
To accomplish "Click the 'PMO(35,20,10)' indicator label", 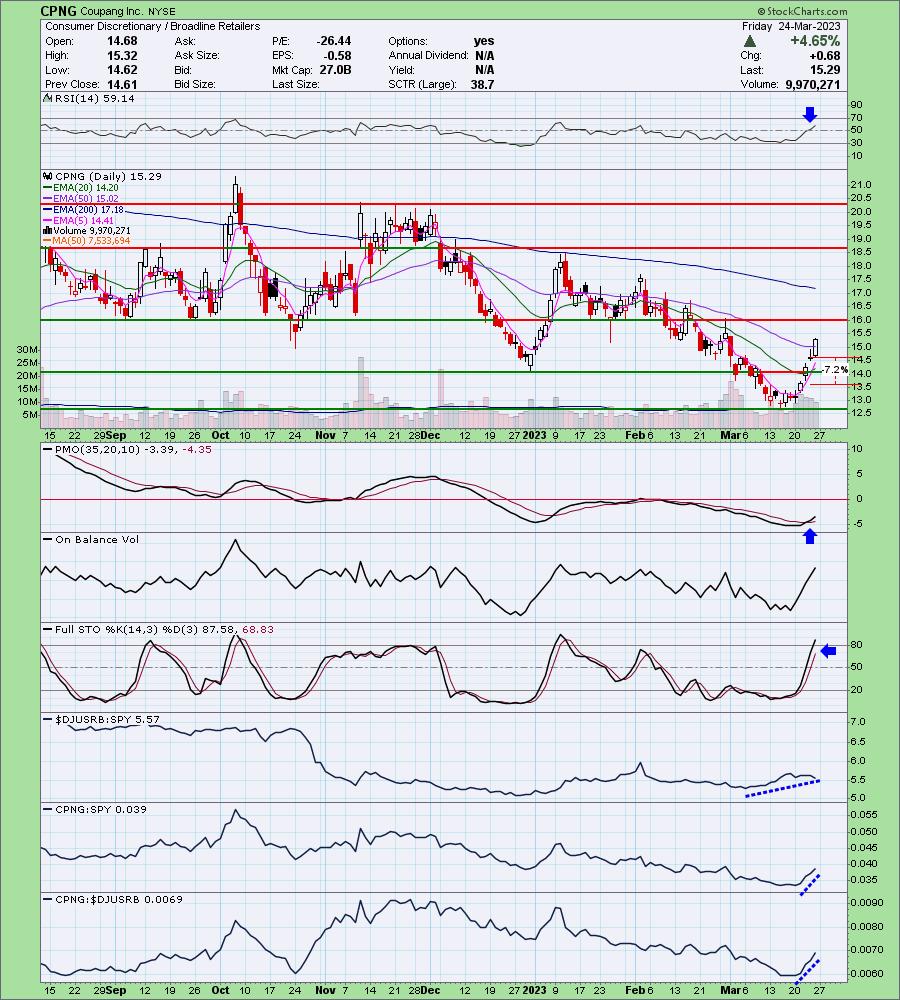I will (98, 449).
